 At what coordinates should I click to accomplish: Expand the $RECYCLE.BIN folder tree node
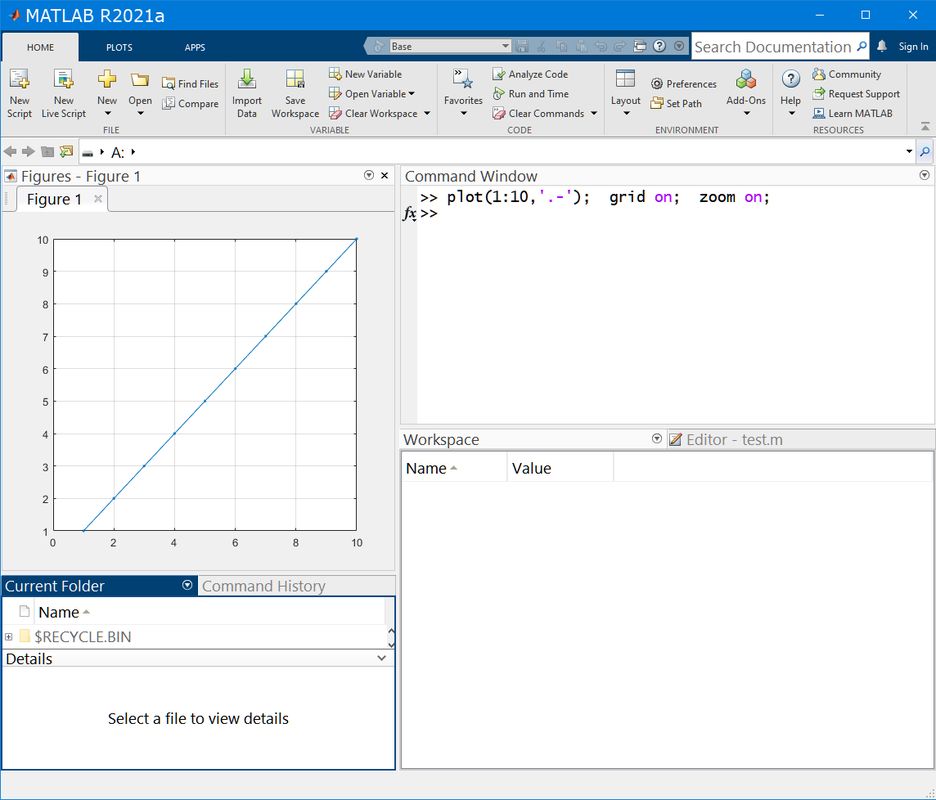9,637
